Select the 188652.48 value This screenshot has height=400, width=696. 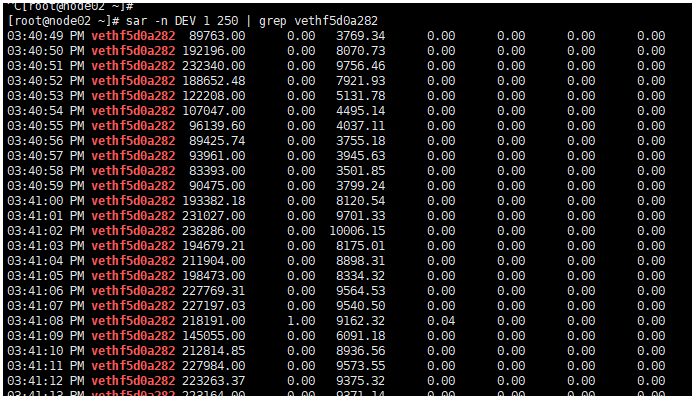coord(214,81)
